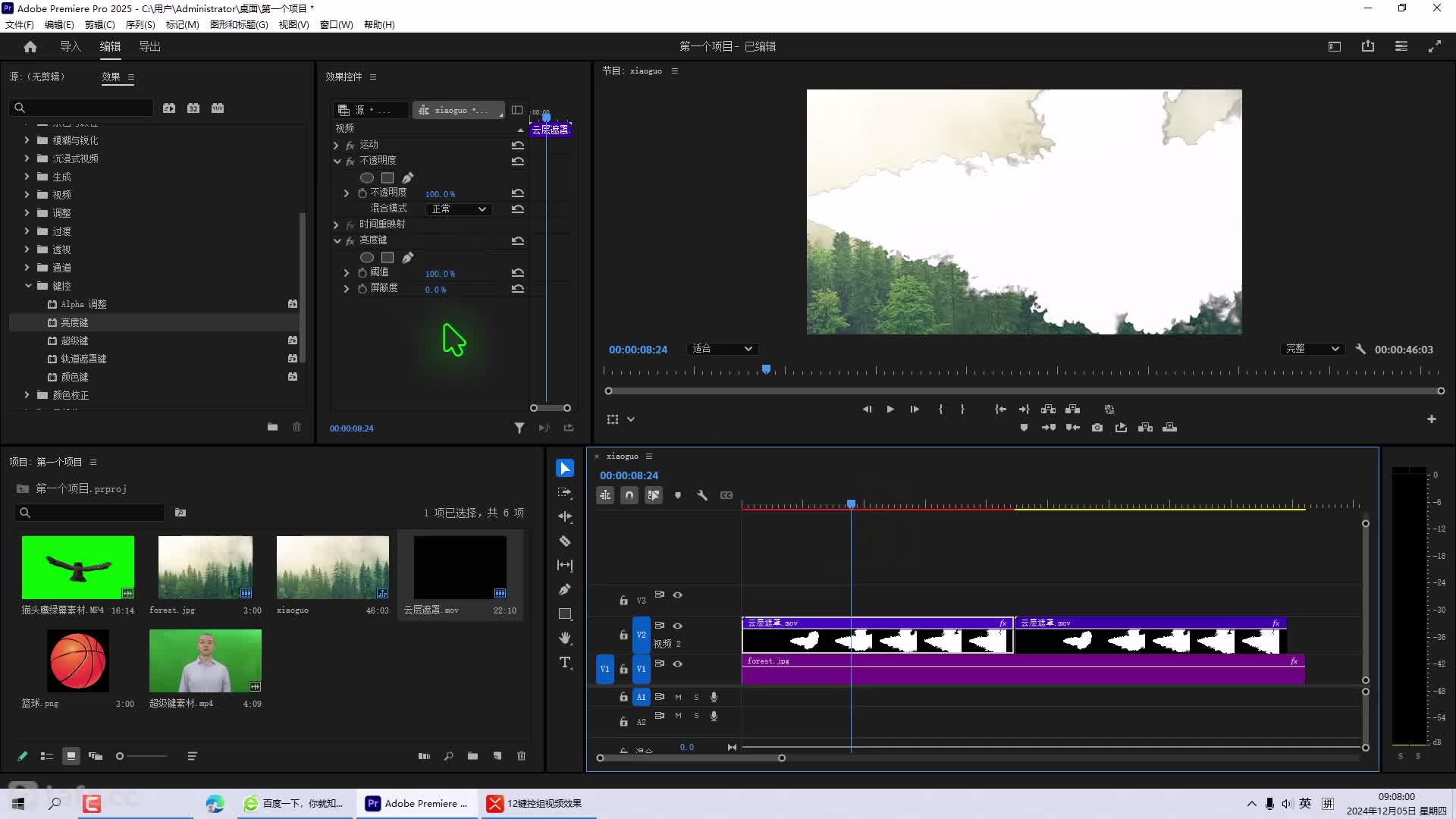Image resolution: width=1456 pixels, height=819 pixels.
Task: Select the Pen tool in tools panel
Action: point(565,590)
